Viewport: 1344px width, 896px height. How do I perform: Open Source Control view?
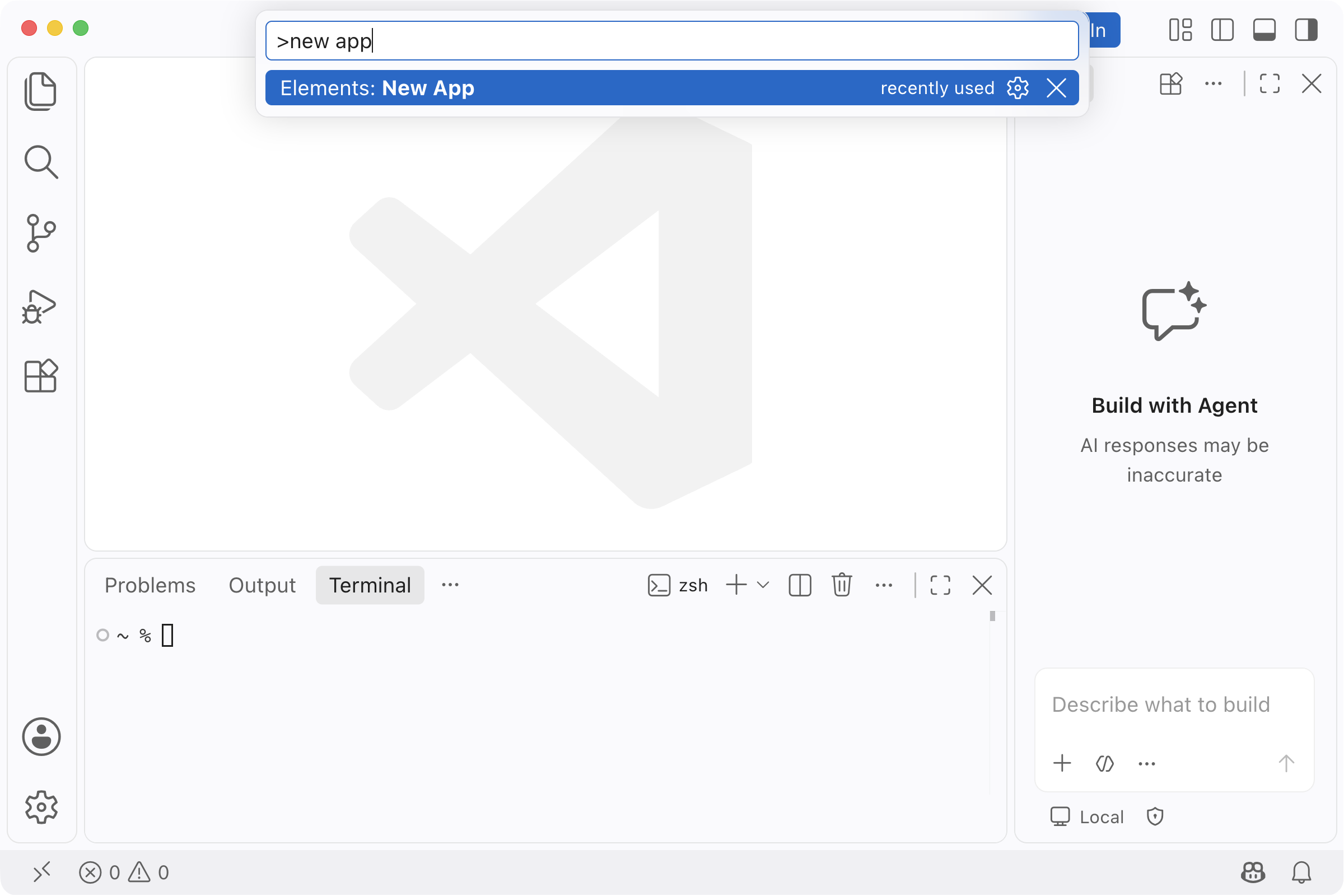40,233
